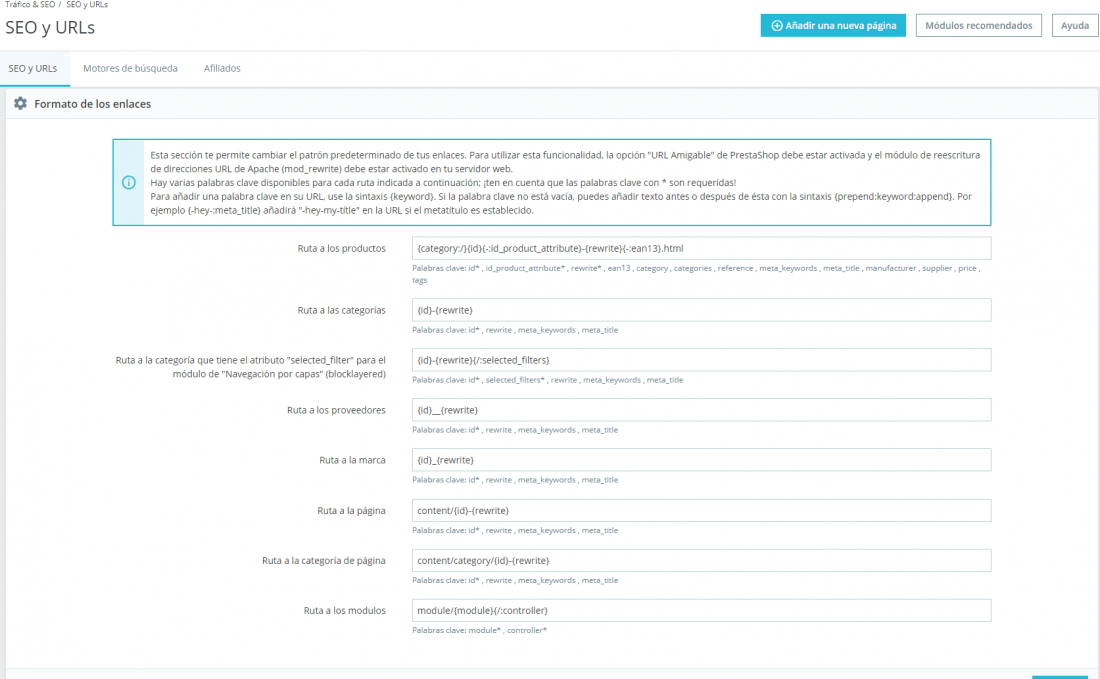Click the SEO y URLs page title

50,27
